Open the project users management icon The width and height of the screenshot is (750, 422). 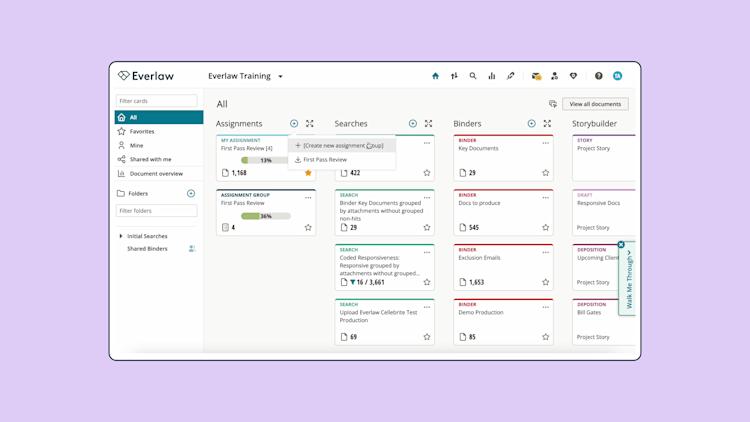click(x=554, y=76)
